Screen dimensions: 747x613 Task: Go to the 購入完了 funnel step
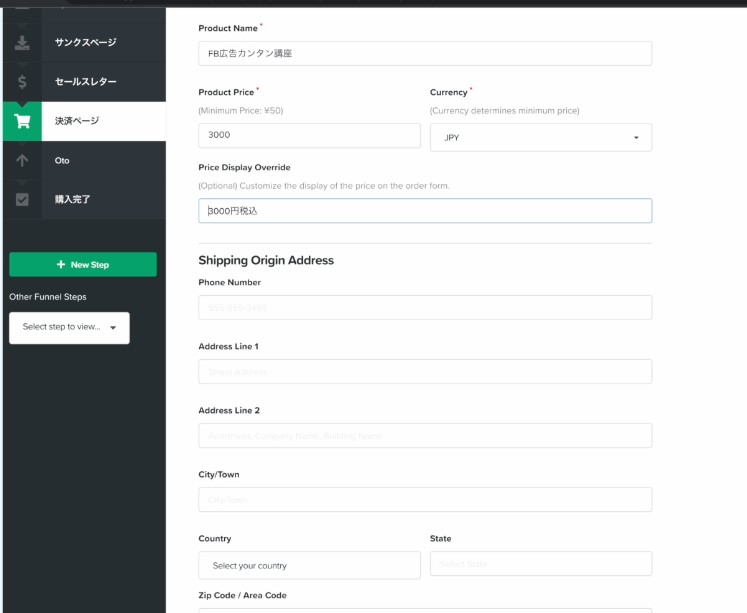click(x=73, y=199)
